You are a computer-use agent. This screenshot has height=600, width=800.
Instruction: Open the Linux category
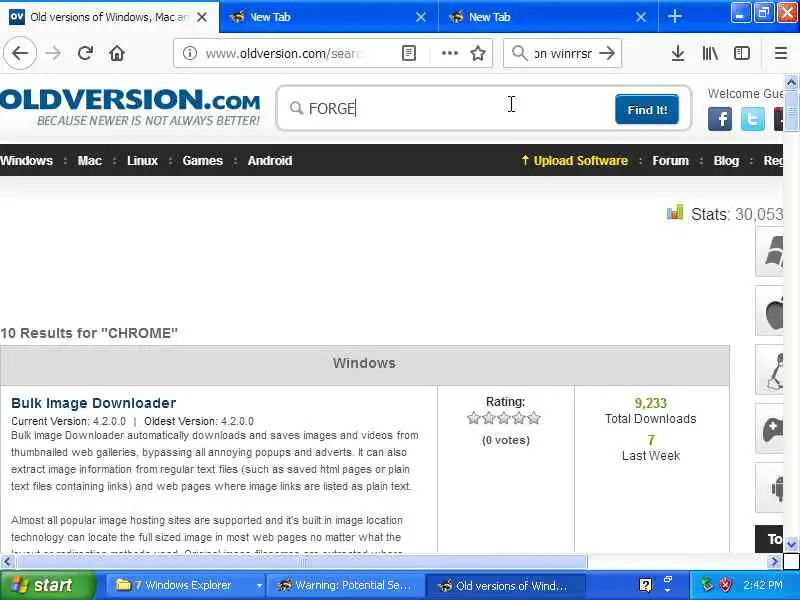click(x=142, y=160)
